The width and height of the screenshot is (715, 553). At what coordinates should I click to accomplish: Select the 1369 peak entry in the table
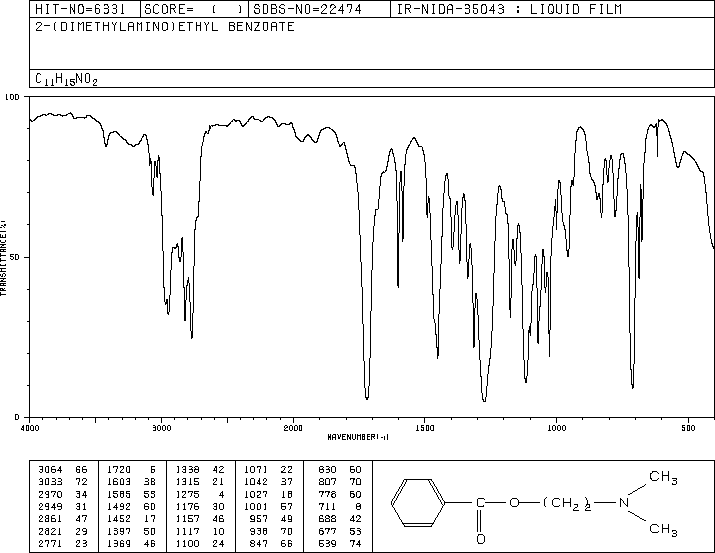(x=131, y=544)
